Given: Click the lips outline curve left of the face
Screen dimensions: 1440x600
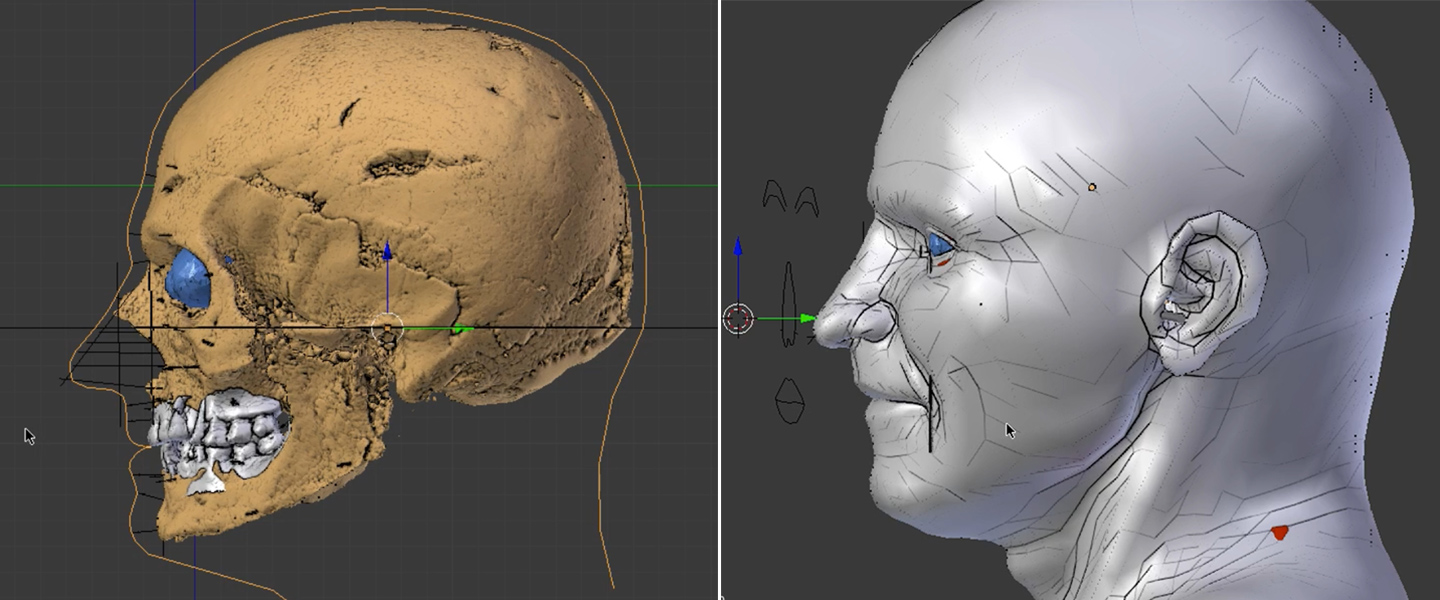Looking at the screenshot, I should pos(790,399).
